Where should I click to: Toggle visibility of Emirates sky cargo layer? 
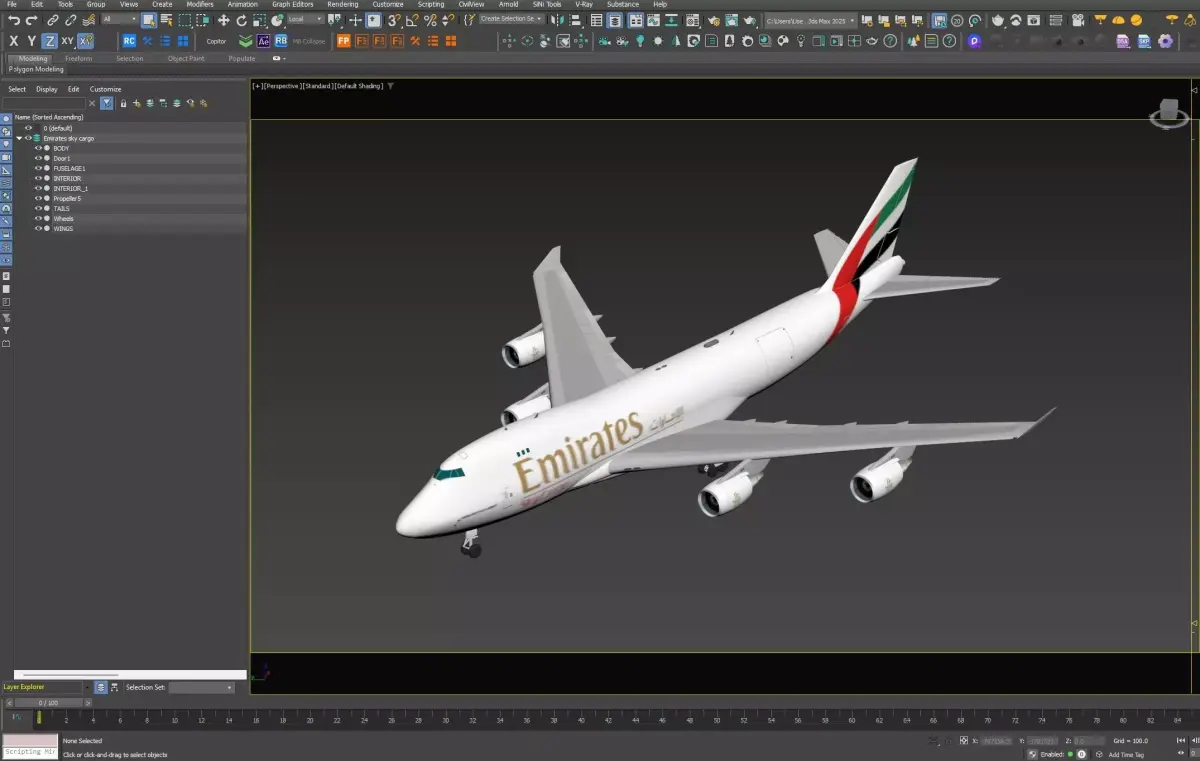28,138
